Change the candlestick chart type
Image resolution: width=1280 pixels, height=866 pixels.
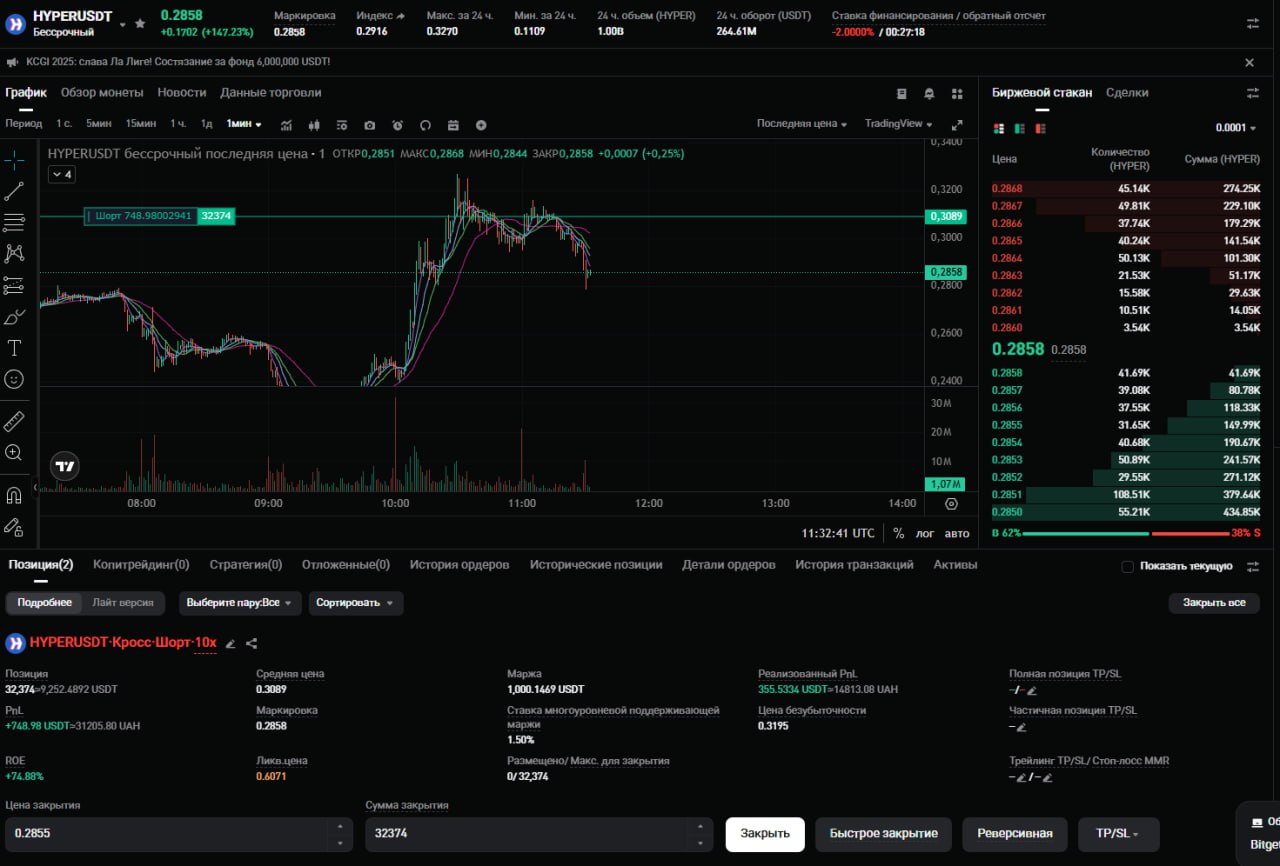(314, 125)
